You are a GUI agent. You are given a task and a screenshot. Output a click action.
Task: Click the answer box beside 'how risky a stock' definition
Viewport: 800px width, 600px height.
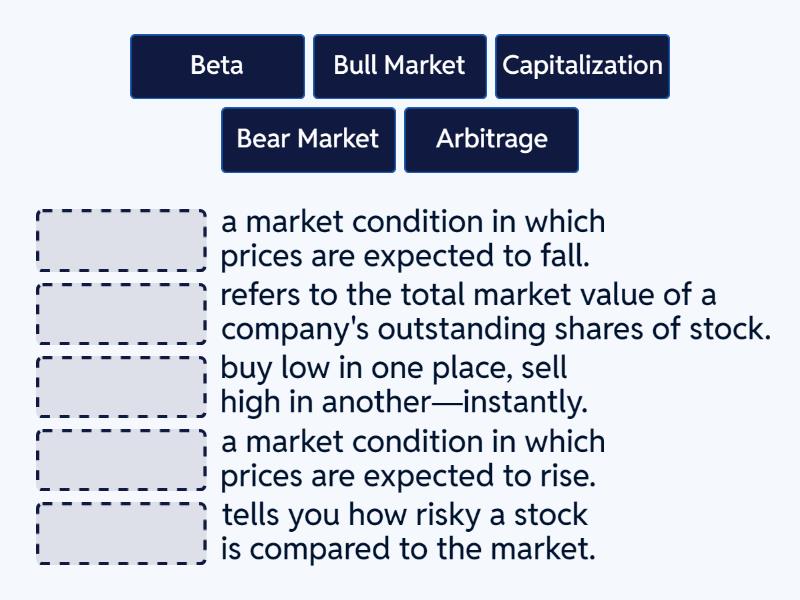coord(120,533)
